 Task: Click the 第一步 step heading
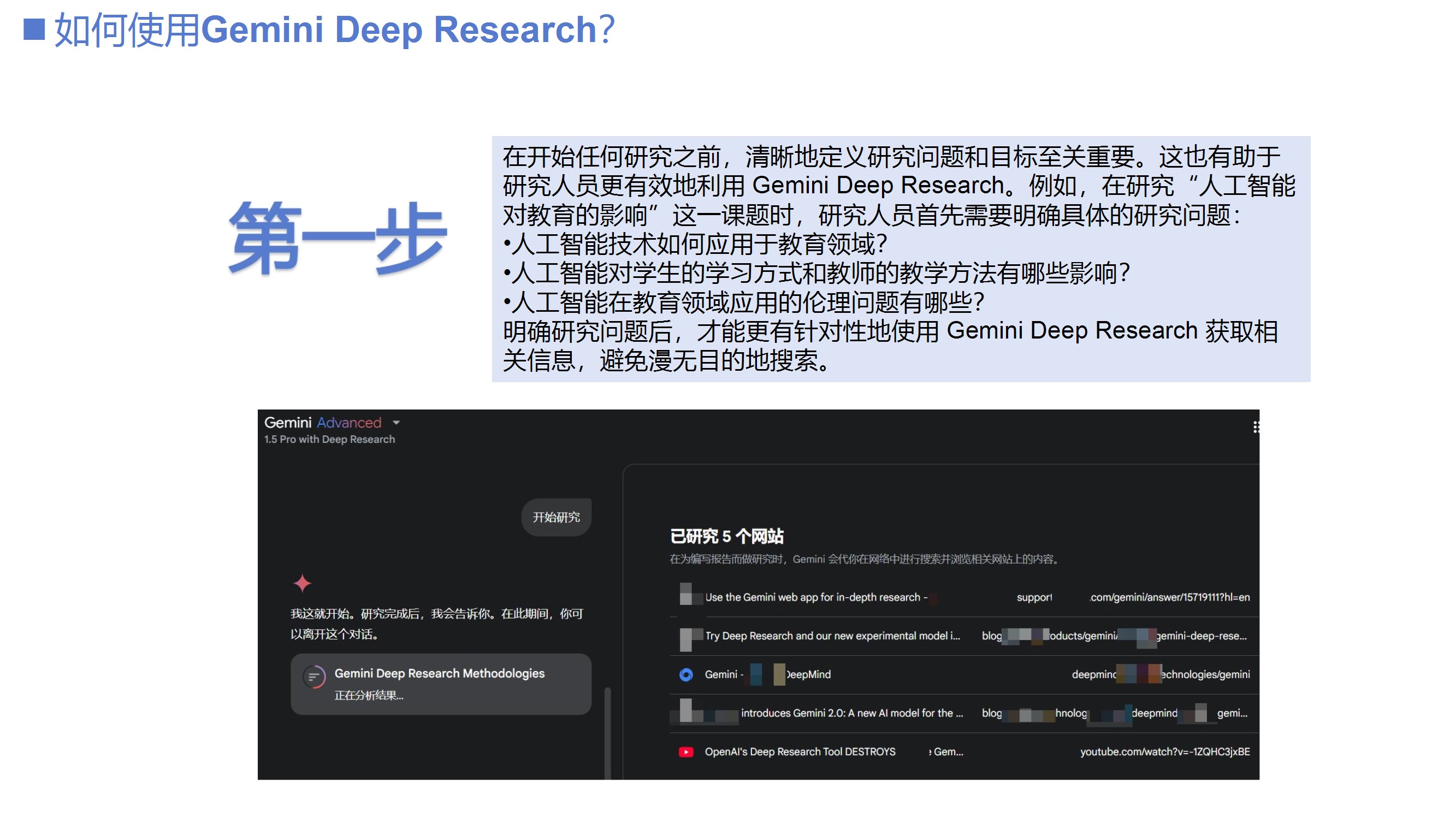pyautogui.click(x=338, y=239)
